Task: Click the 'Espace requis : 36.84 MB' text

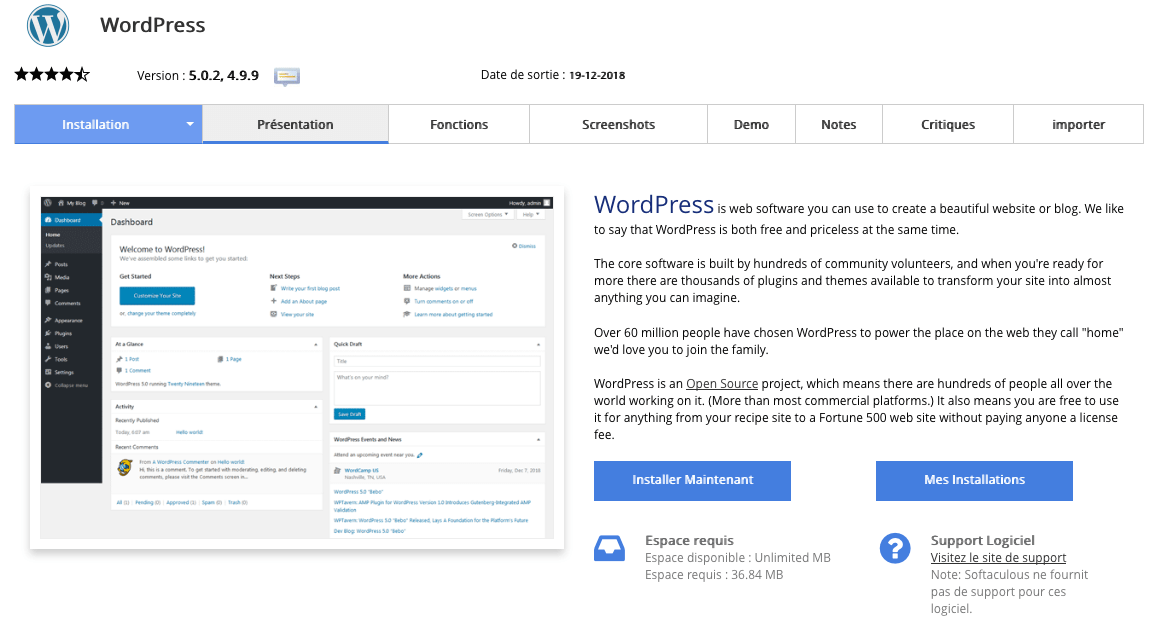Action: coord(714,575)
